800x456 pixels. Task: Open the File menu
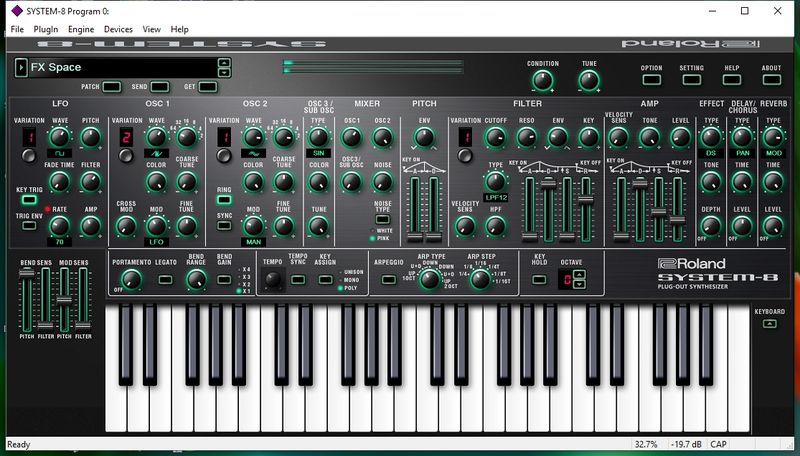pos(17,29)
